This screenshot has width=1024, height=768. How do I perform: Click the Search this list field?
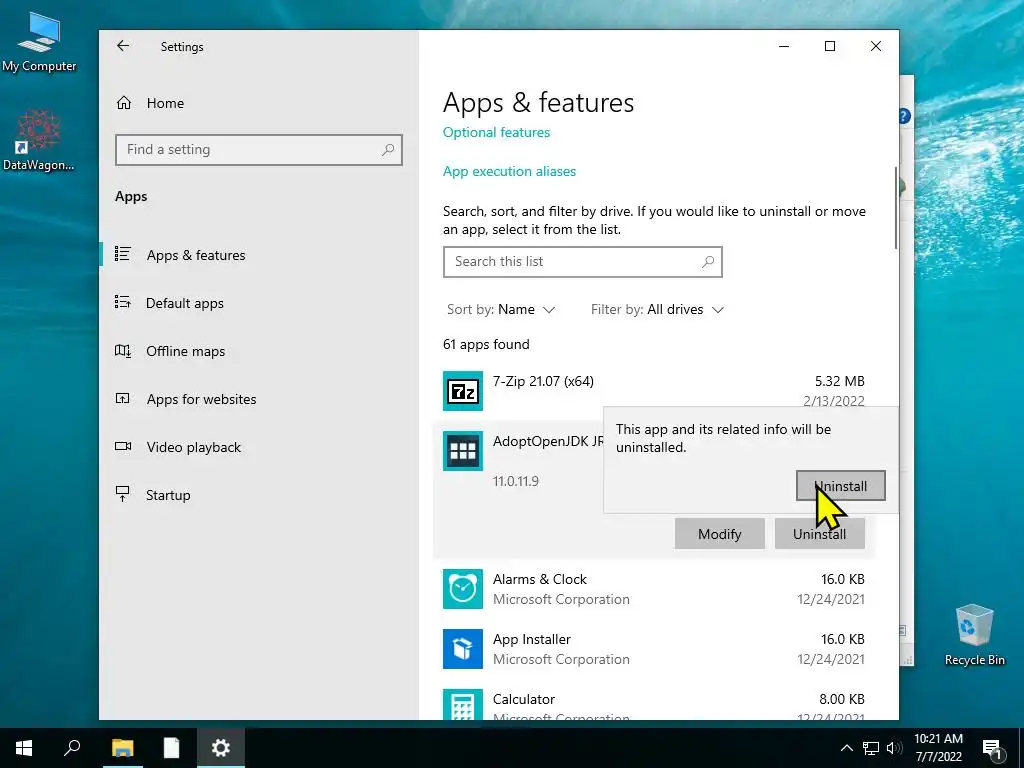coord(583,262)
